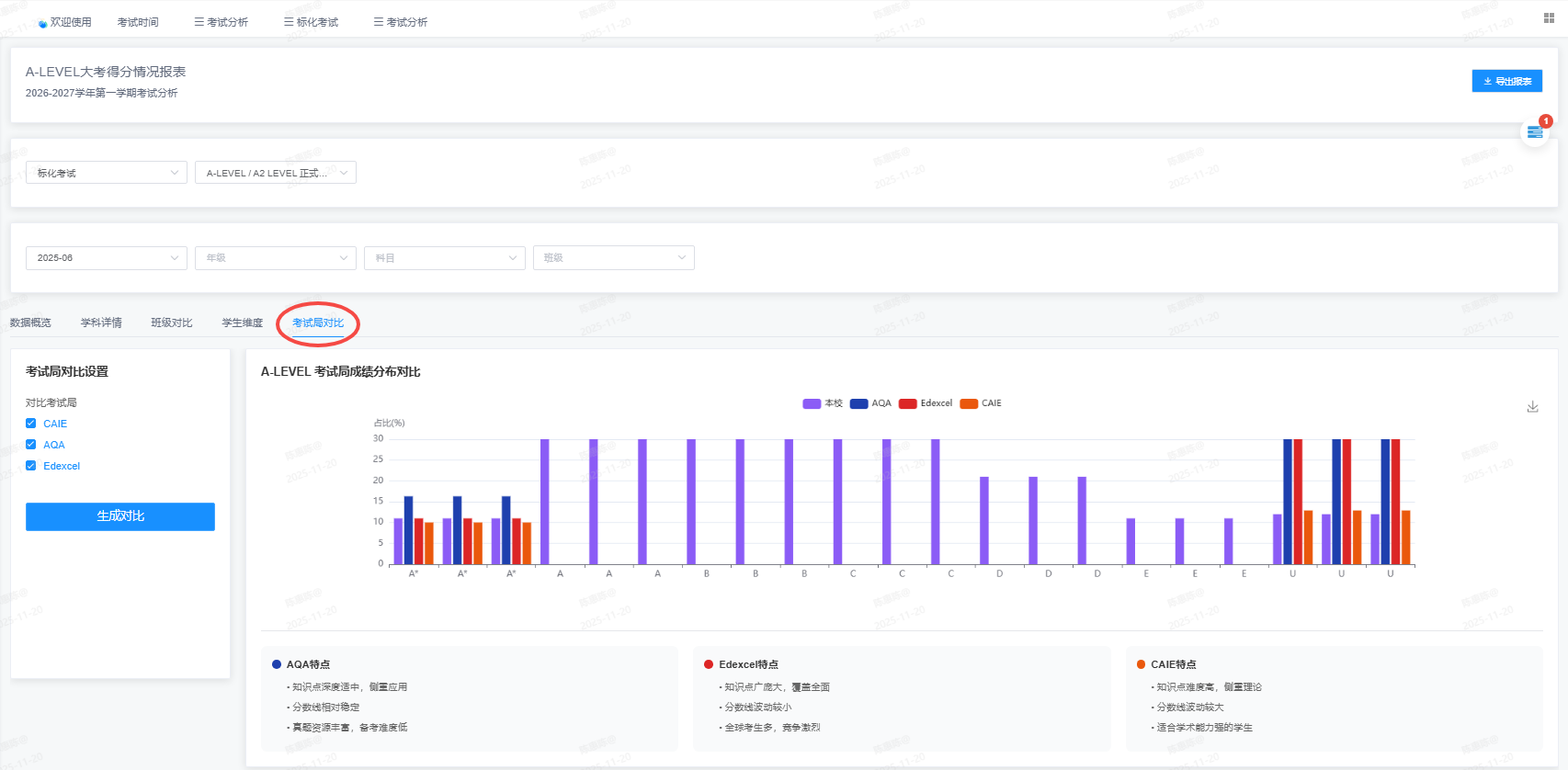
Task: Toggle the CAIE legend item in the chart
Action: coord(981,403)
